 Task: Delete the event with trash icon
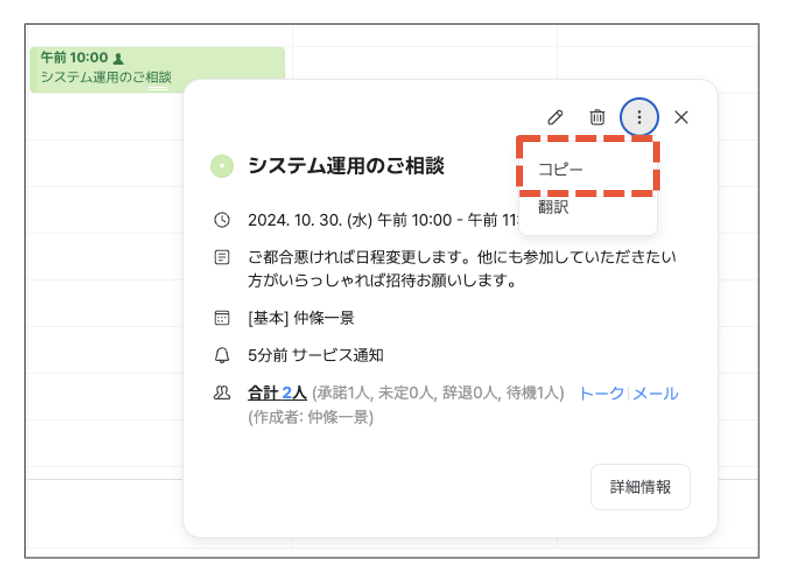(x=597, y=117)
